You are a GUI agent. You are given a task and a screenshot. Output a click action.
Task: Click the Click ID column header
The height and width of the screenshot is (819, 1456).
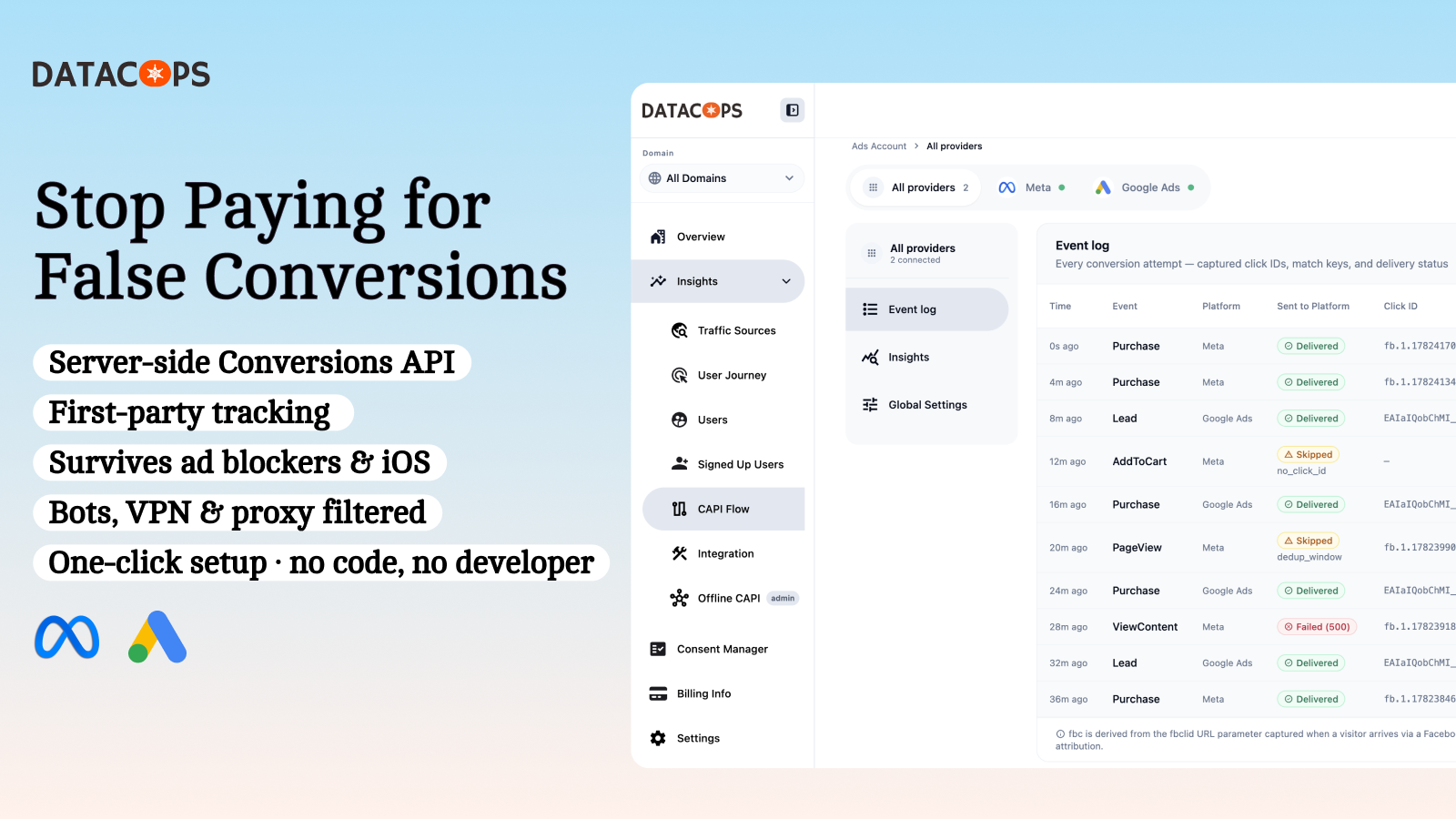click(1400, 307)
